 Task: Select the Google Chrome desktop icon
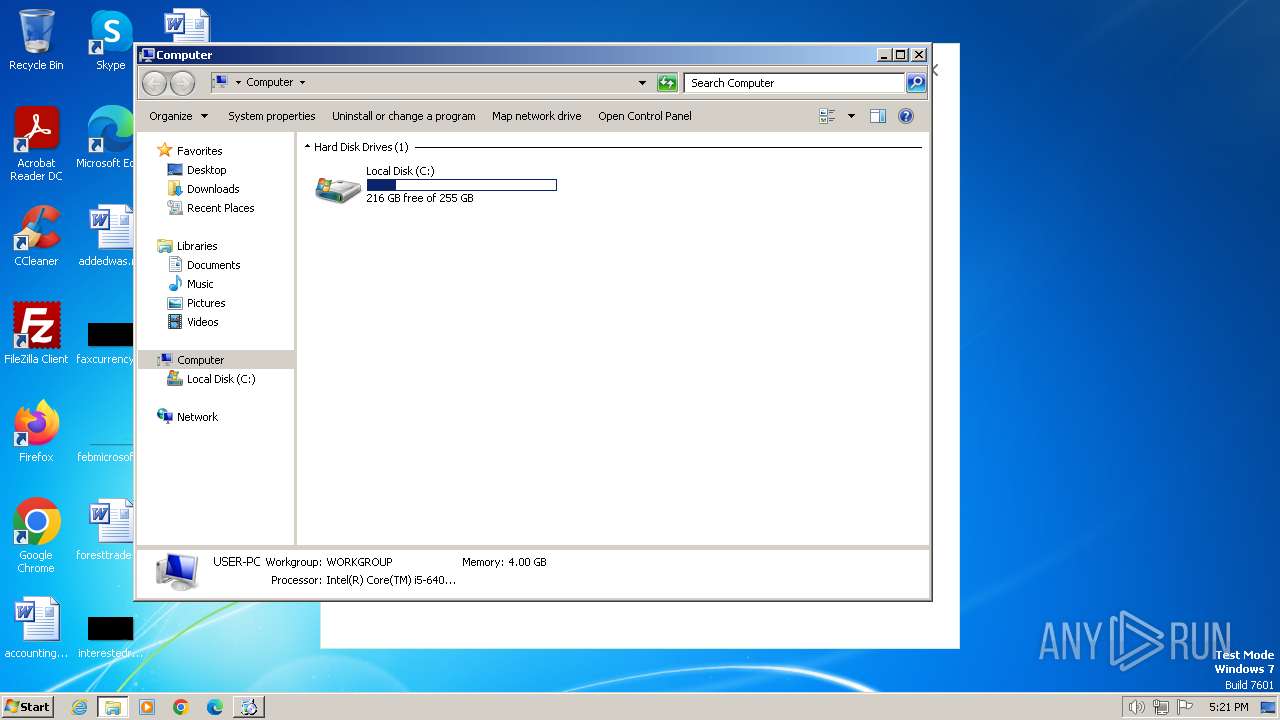click(x=36, y=536)
